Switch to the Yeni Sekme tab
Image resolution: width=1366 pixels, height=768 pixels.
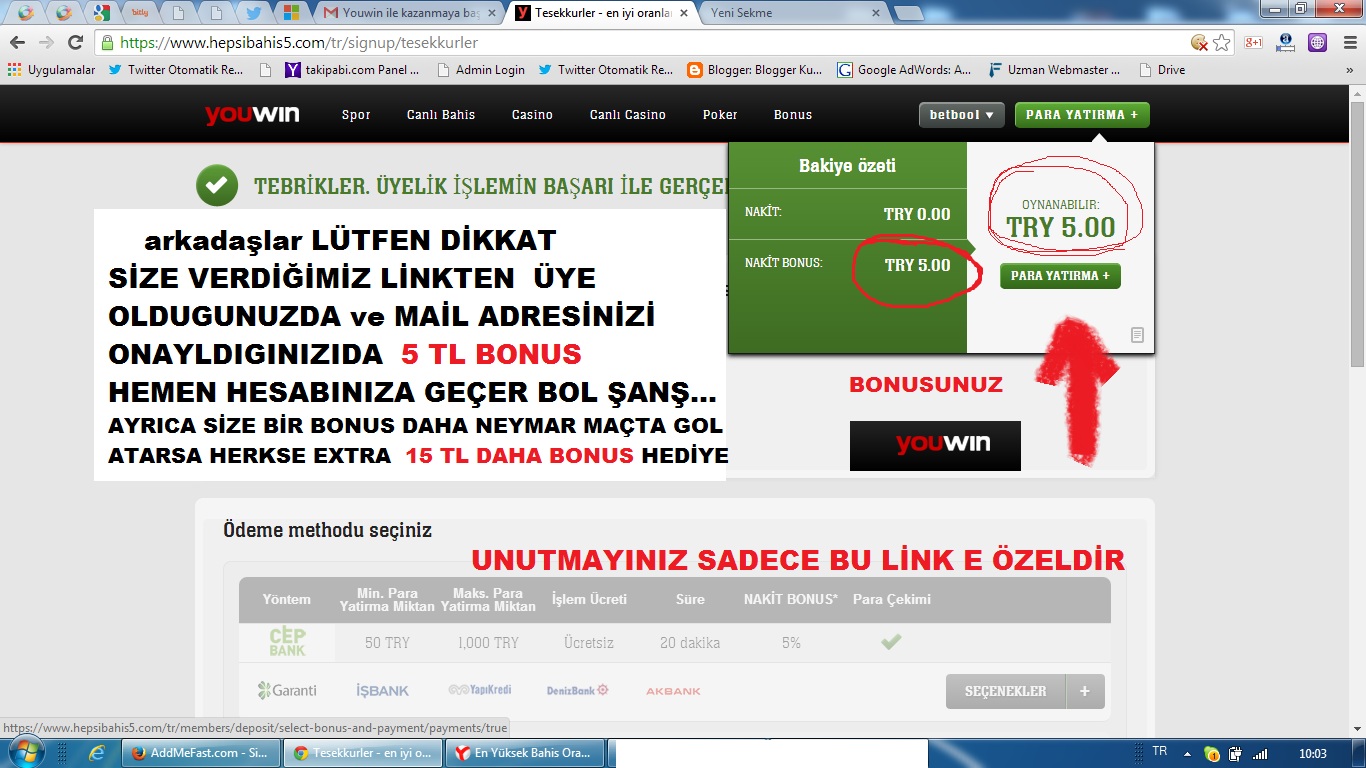(790, 14)
